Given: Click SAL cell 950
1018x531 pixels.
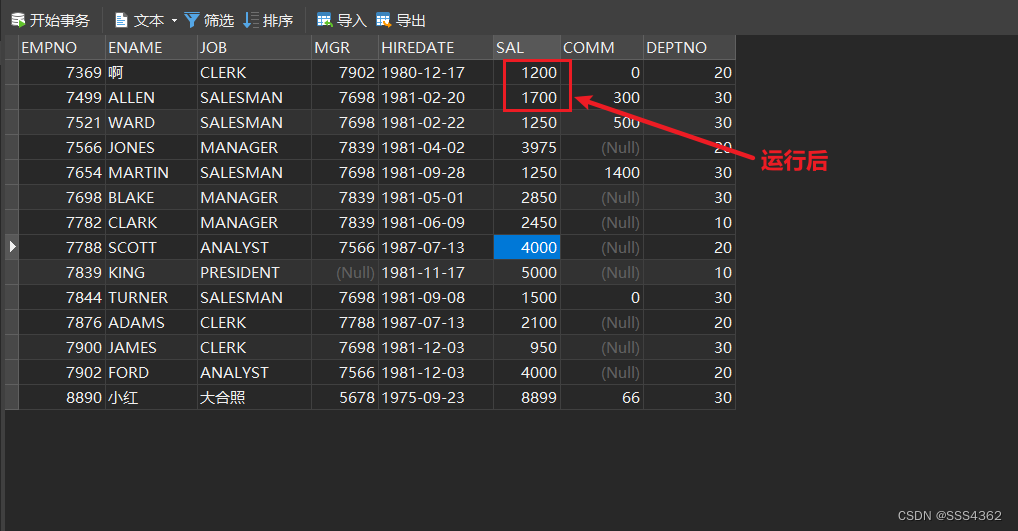Looking at the screenshot, I should tap(527, 347).
